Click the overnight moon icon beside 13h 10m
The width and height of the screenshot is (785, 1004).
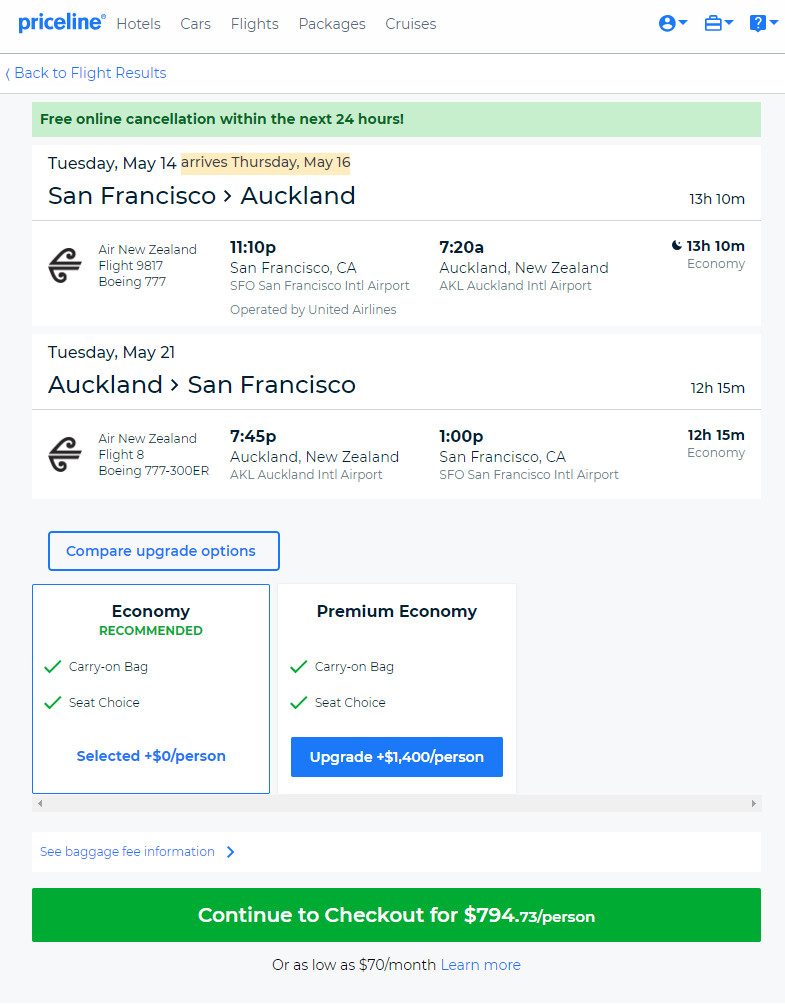[x=677, y=245]
